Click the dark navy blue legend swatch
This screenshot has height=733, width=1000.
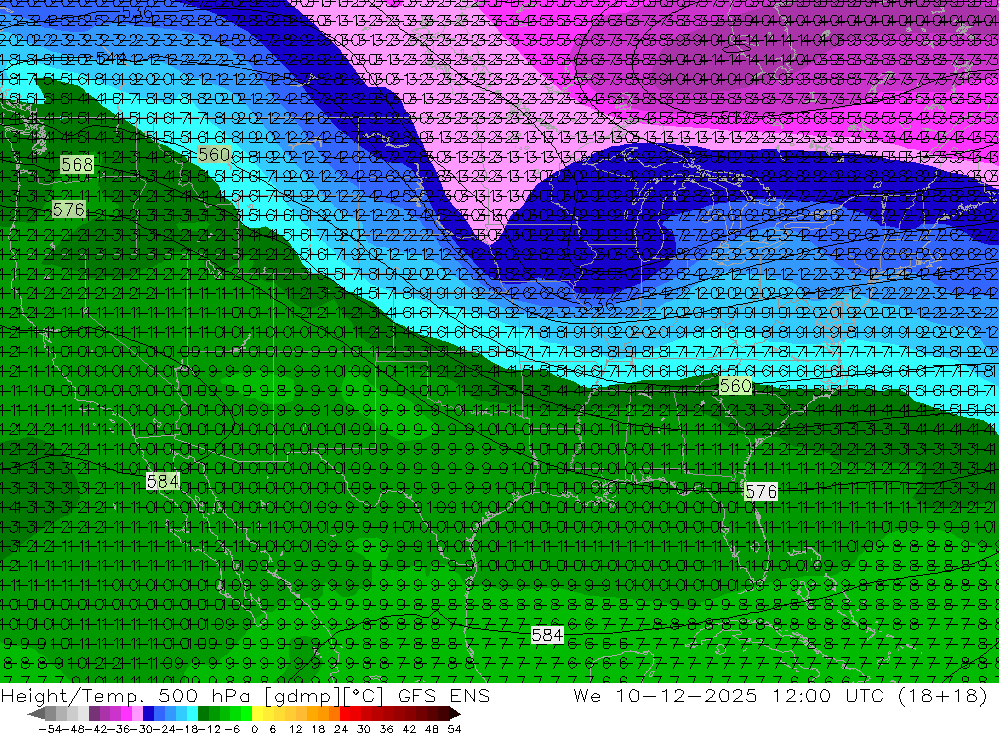(148, 714)
